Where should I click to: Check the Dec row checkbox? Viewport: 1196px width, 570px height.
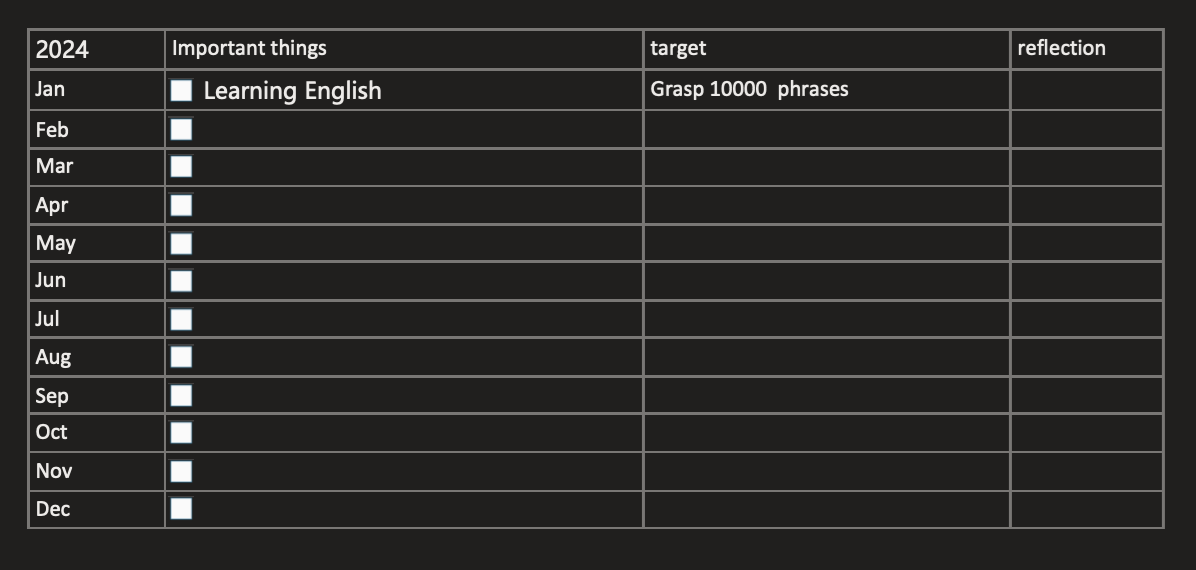pyautogui.click(x=181, y=508)
